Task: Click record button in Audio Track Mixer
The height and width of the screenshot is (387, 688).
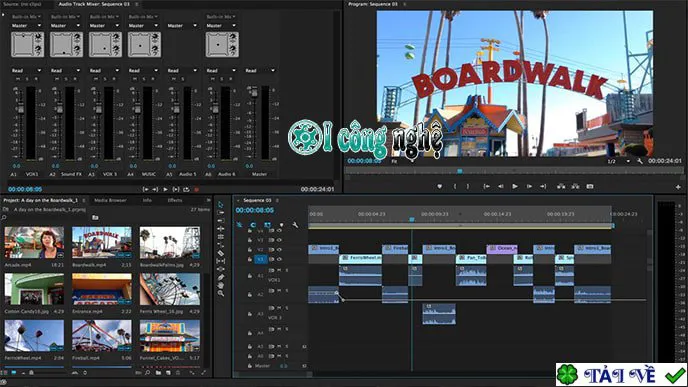Action: 197,190
